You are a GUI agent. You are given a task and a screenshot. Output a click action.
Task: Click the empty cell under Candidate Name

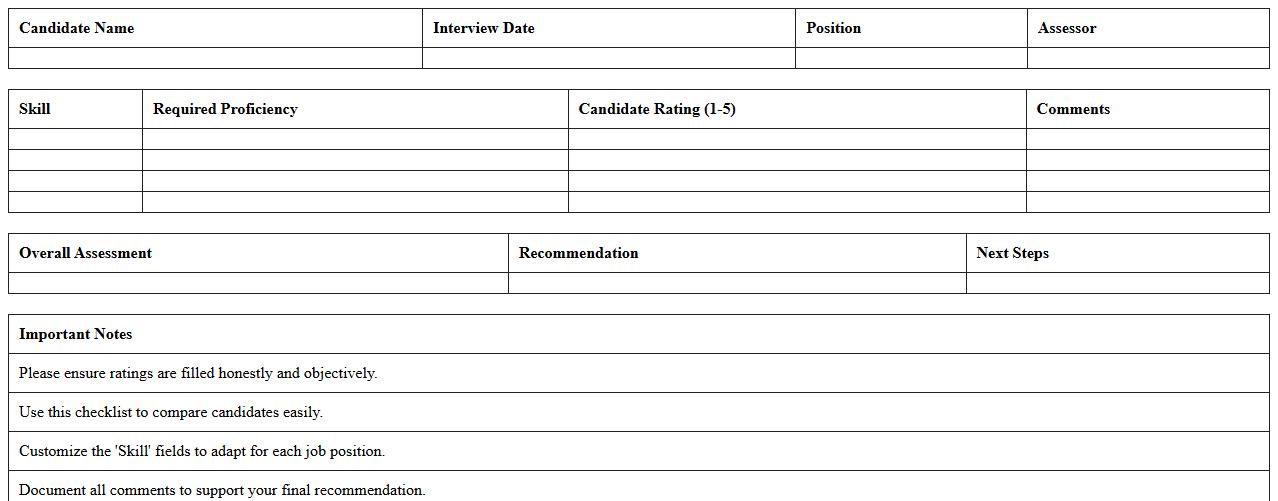point(215,58)
